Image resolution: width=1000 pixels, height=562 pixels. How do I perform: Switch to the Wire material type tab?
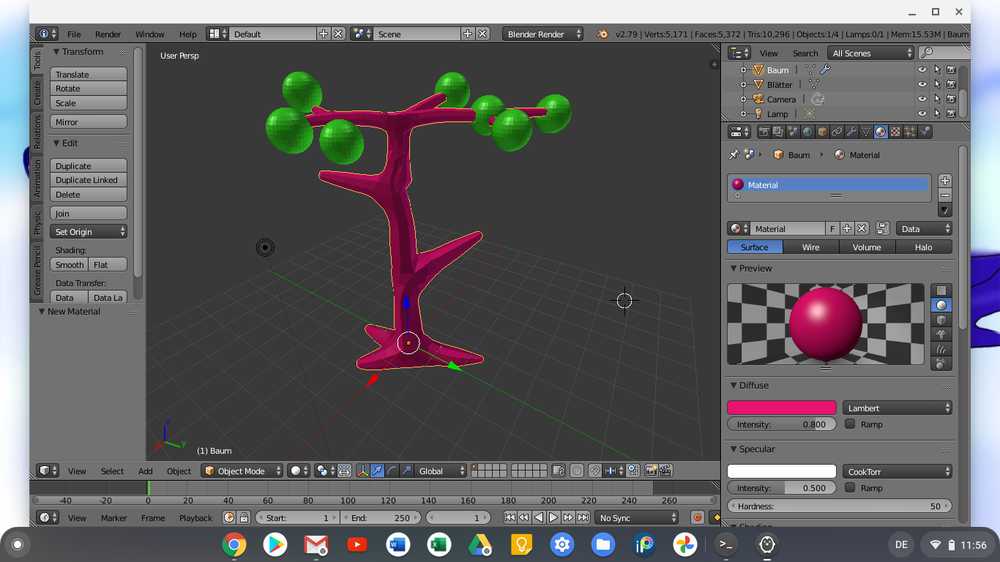tap(810, 247)
